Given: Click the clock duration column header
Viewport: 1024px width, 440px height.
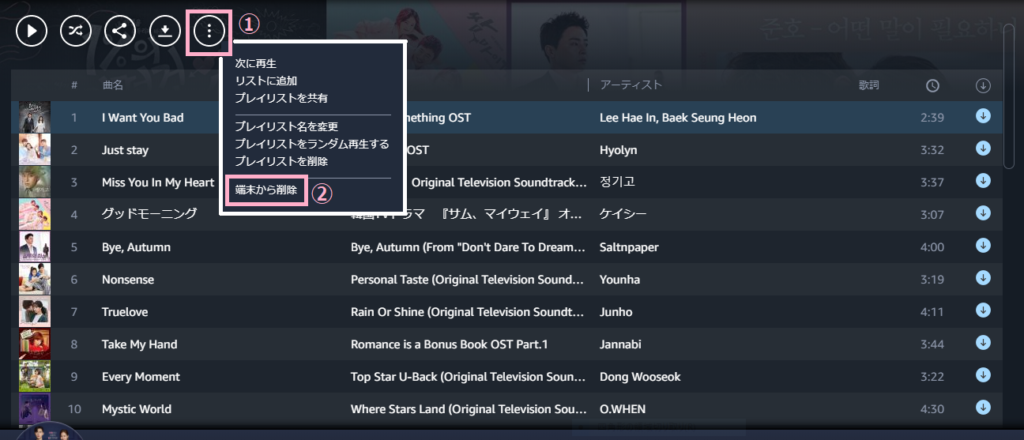Looking at the screenshot, I should 933,86.
